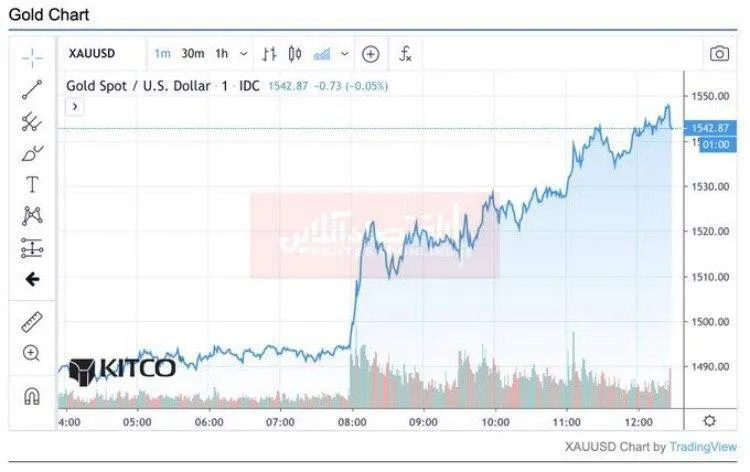Select the pitchfork drawing tool
The image size is (750, 472).
[32, 121]
